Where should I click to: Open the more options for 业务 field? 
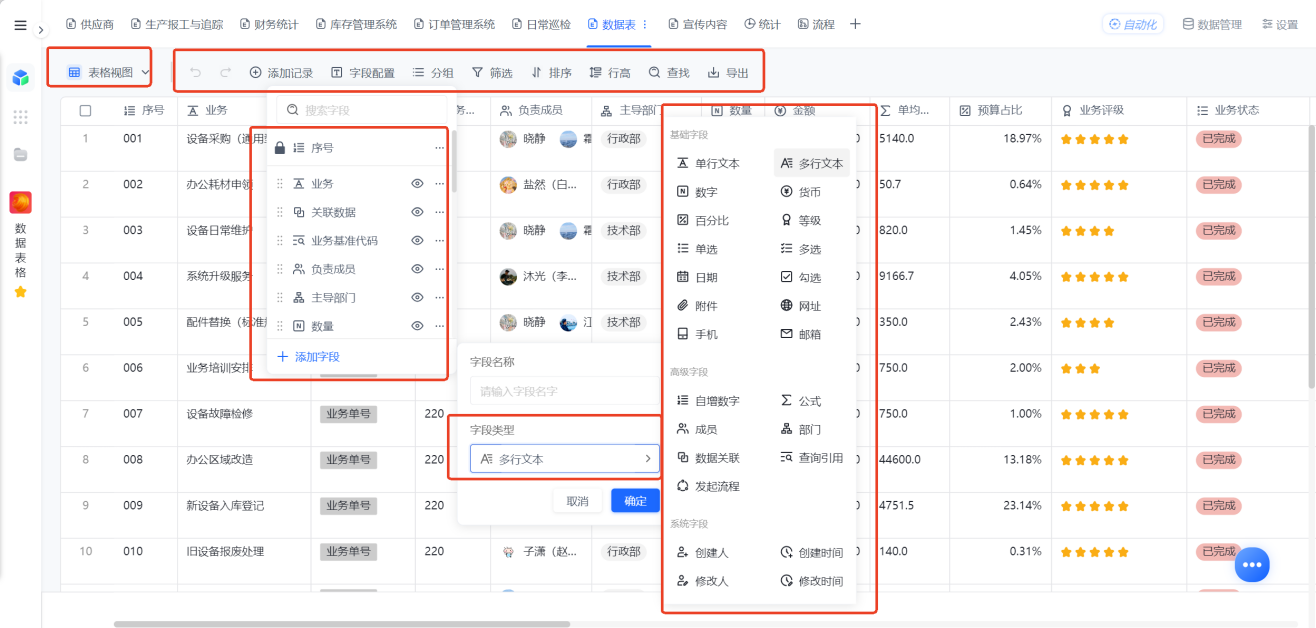439,184
